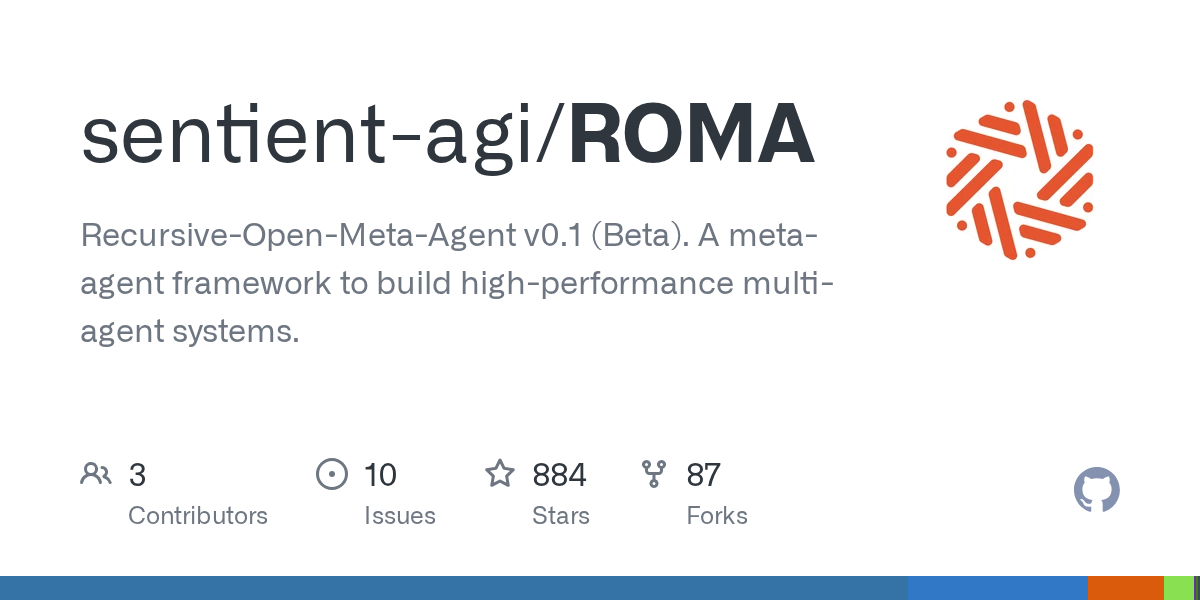Click the orange Sentient repository logo
This screenshot has width=1200, height=600.
click(1020, 180)
